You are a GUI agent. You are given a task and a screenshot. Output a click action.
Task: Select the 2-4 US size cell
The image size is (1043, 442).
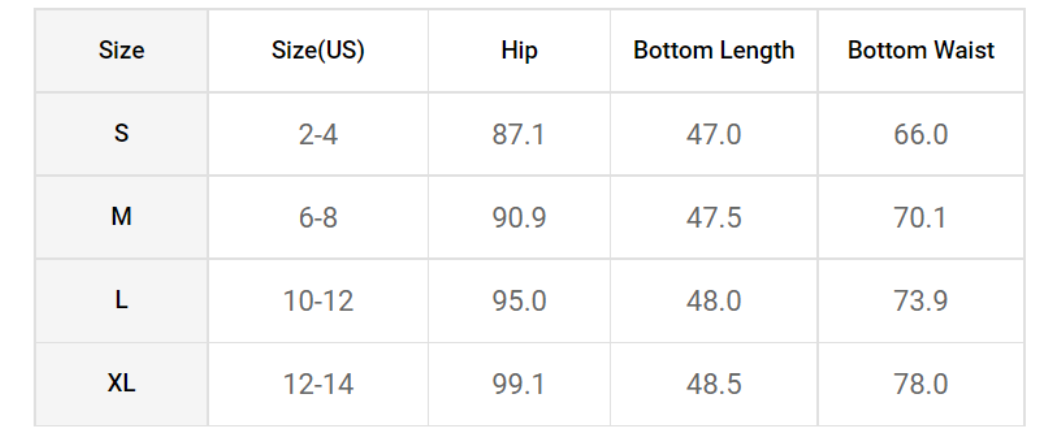click(318, 134)
